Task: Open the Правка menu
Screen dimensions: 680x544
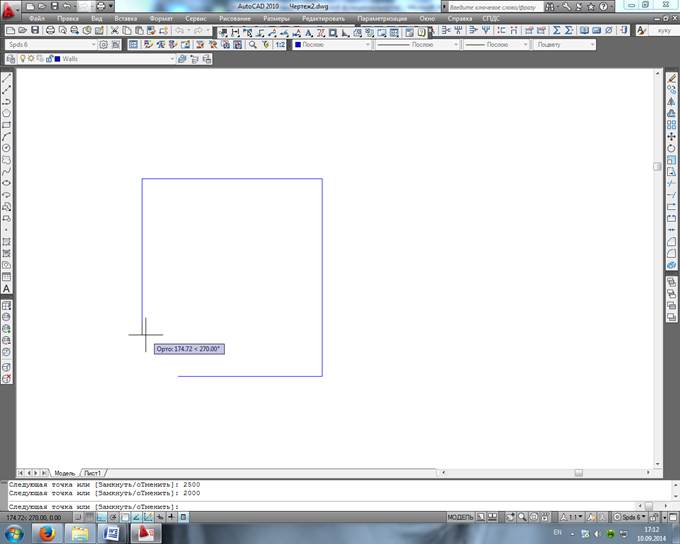Action: pos(68,19)
